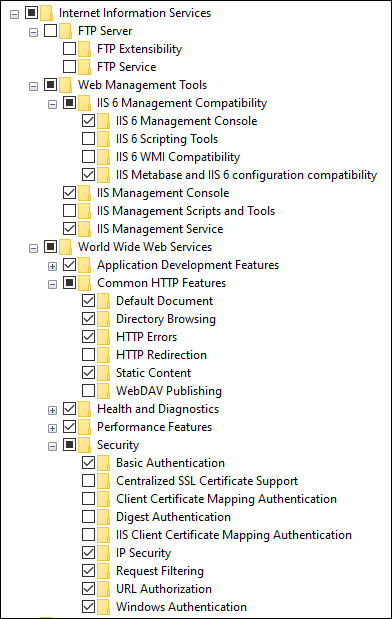Enable FTP Extensibility checkbox
The image size is (392, 619).
(x=69, y=48)
